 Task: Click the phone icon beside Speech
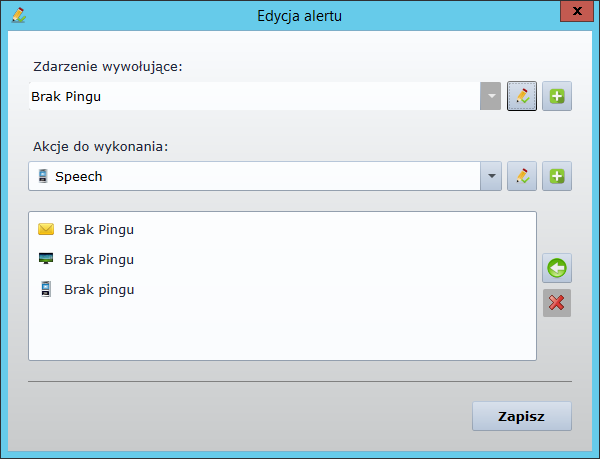(42, 176)
